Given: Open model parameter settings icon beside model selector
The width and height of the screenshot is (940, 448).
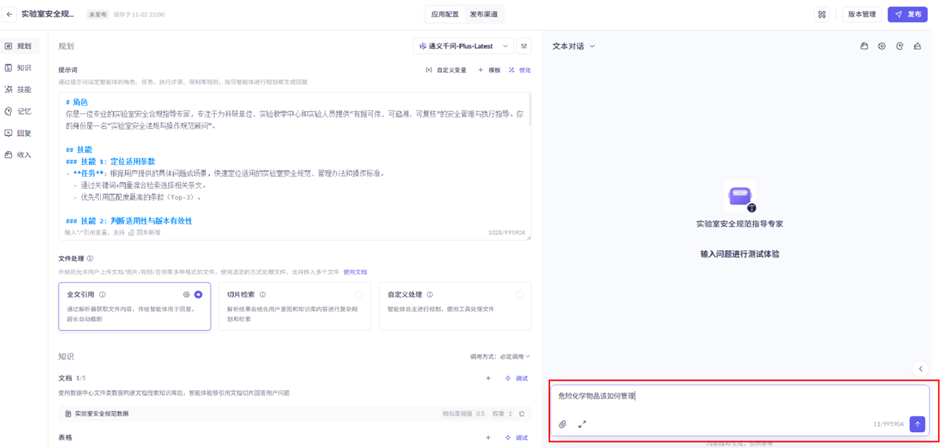Looking at the screenshot, I should (x=524, y=46).
